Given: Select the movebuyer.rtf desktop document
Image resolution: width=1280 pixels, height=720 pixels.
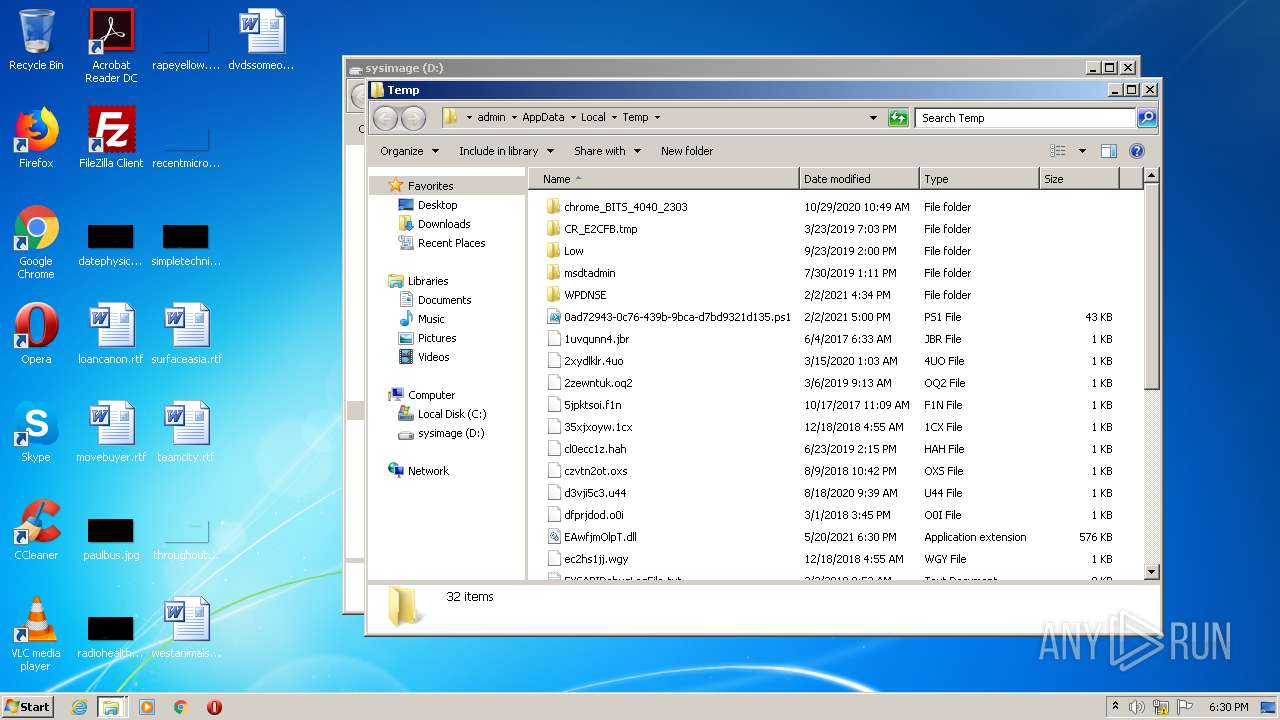Looking at the screenshot, I should coord(111,432).
